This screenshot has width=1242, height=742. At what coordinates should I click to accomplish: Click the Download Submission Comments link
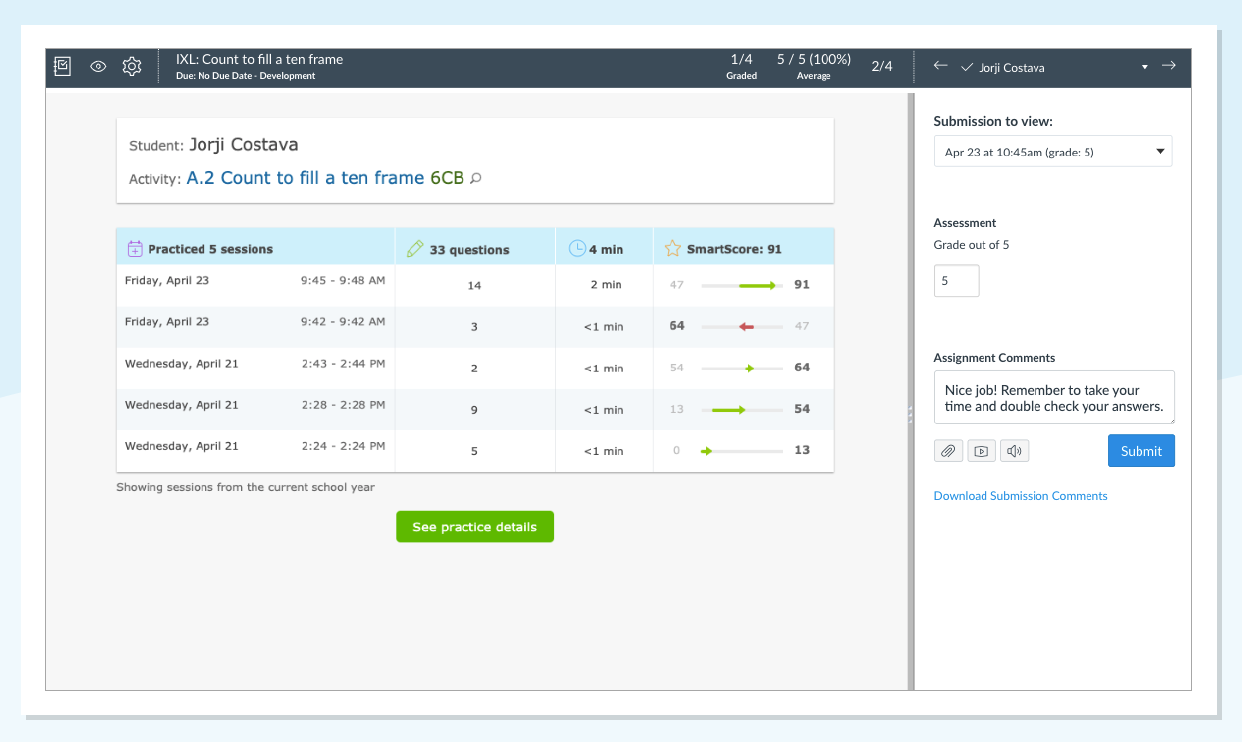1020,496
